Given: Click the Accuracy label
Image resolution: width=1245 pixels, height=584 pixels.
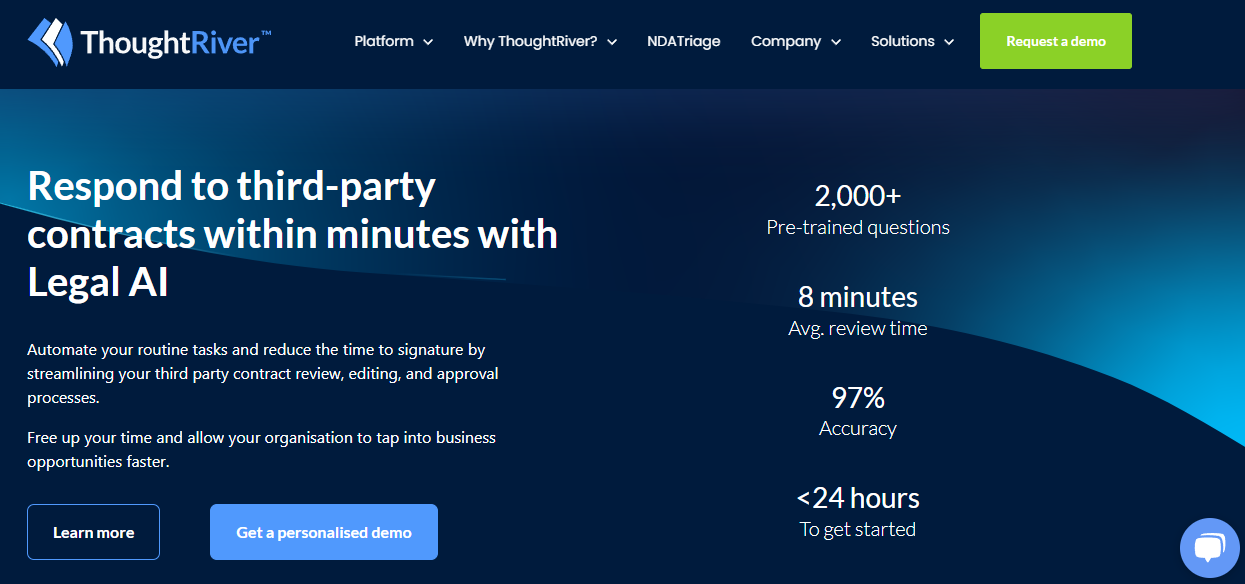Looking at the screenshot, I should (858, 429).
